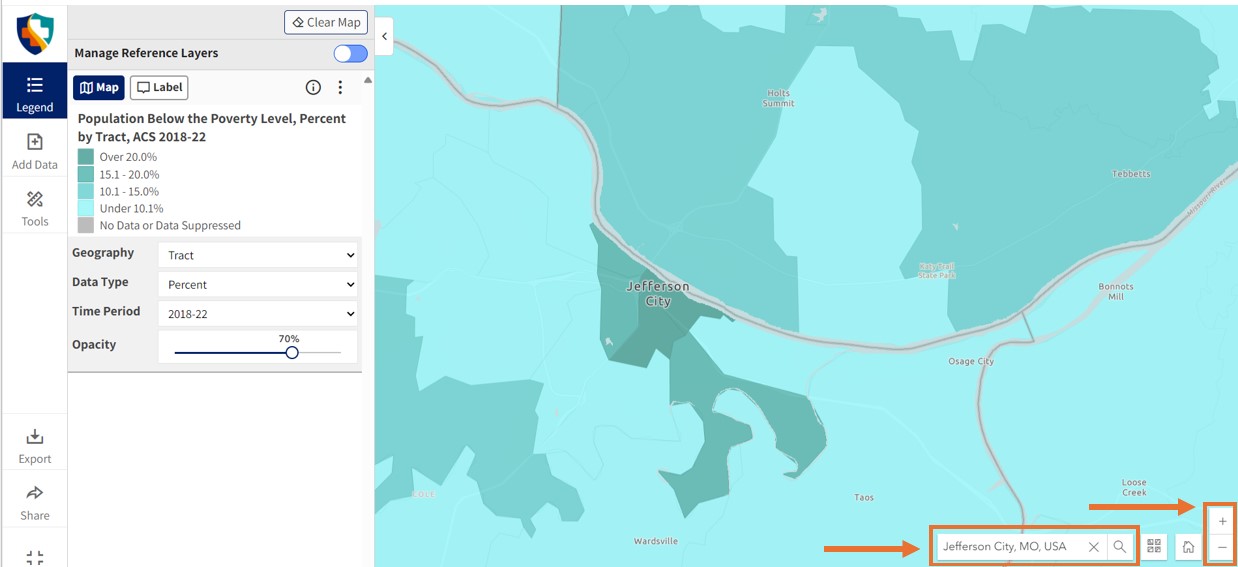Open the Tools panel
The height and width of the screenshot is (567, 1238).
click(x=34, y=207)
